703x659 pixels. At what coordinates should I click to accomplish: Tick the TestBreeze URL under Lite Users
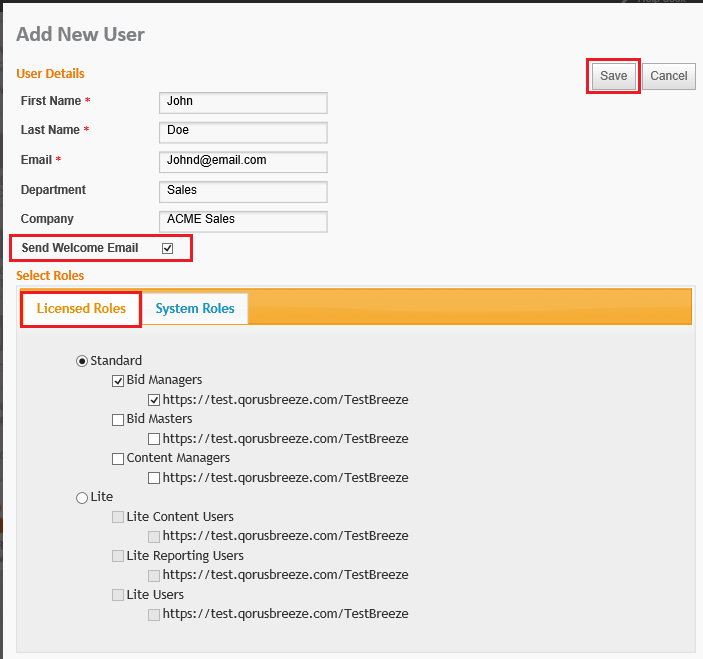154,614
